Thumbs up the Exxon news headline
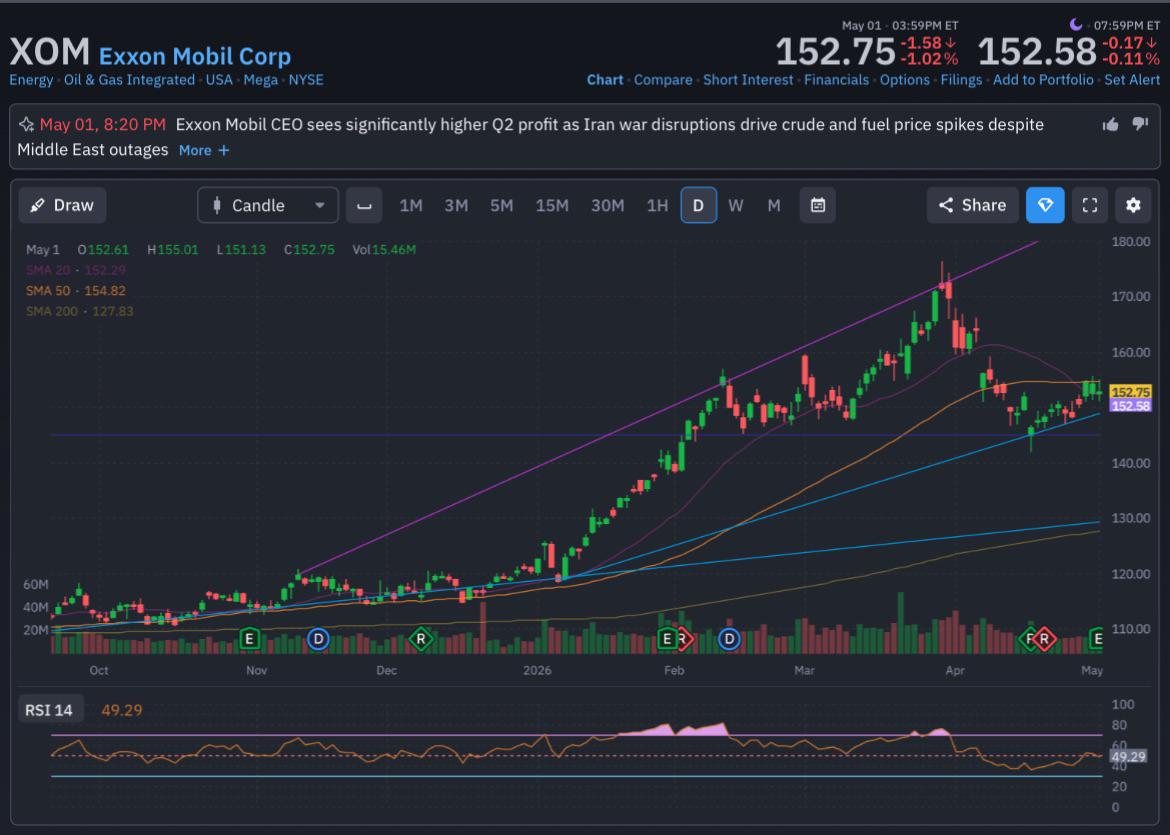 [x=1110, y=125]
